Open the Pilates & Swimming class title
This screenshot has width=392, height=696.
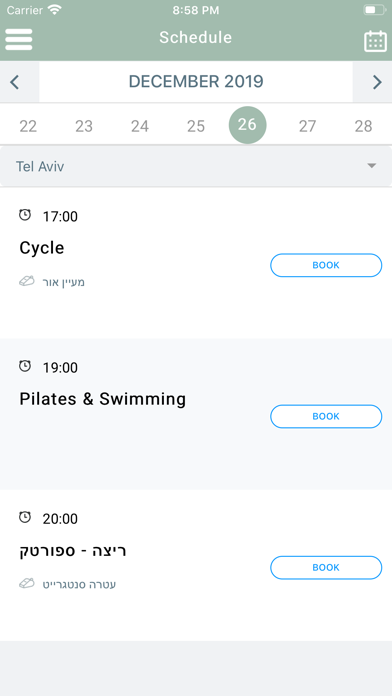[103, 399]
